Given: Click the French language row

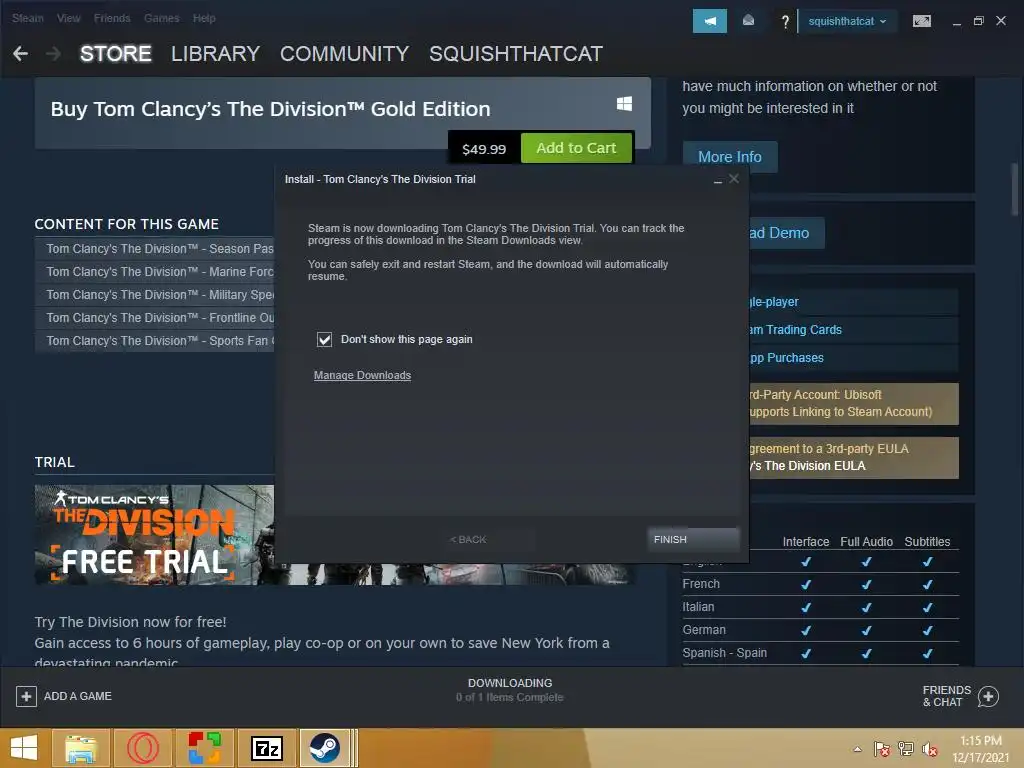Looking at the screenshot, I should [820, 584].
